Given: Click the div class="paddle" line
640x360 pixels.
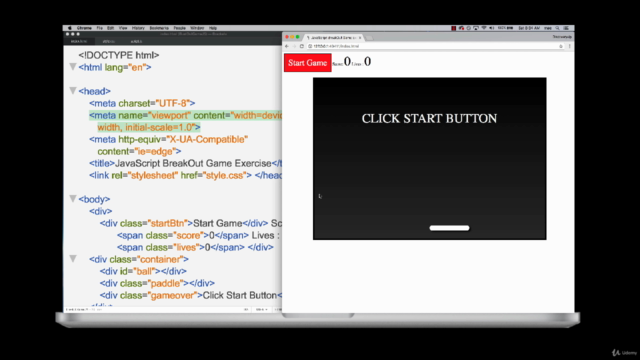Looking at the screenshot, I should 157,283.
